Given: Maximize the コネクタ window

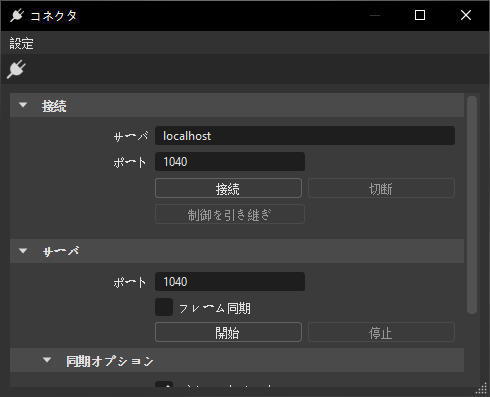Looking at the screenshot, I should [x=420, y=15].
